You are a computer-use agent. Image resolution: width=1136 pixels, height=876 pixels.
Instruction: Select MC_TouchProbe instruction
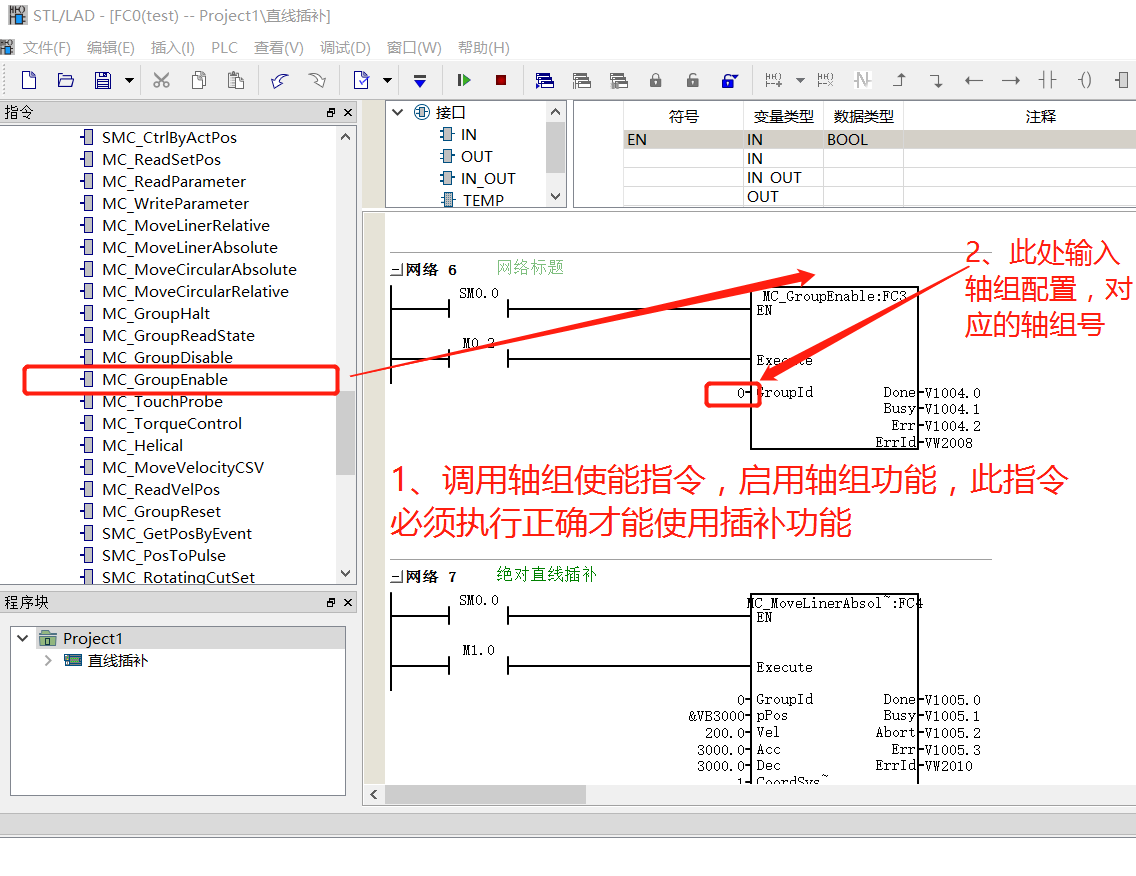162,401
